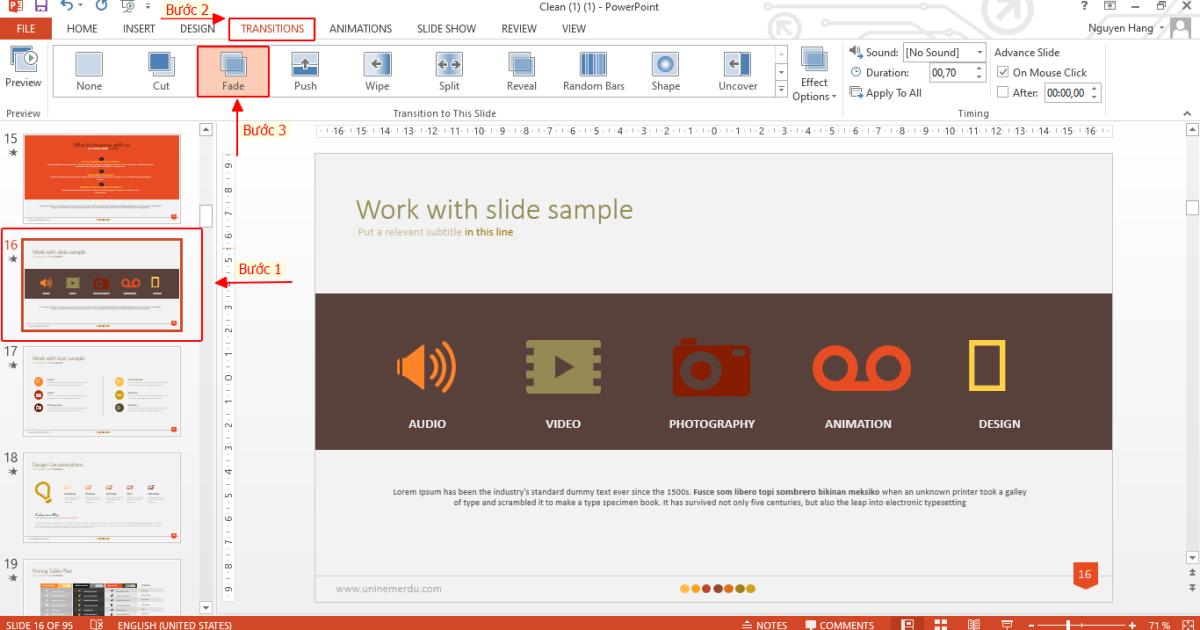Toggle the On Mouse Click checkbox
The height and width of the screenshot is (630, 1200).
click(1003, 72)
